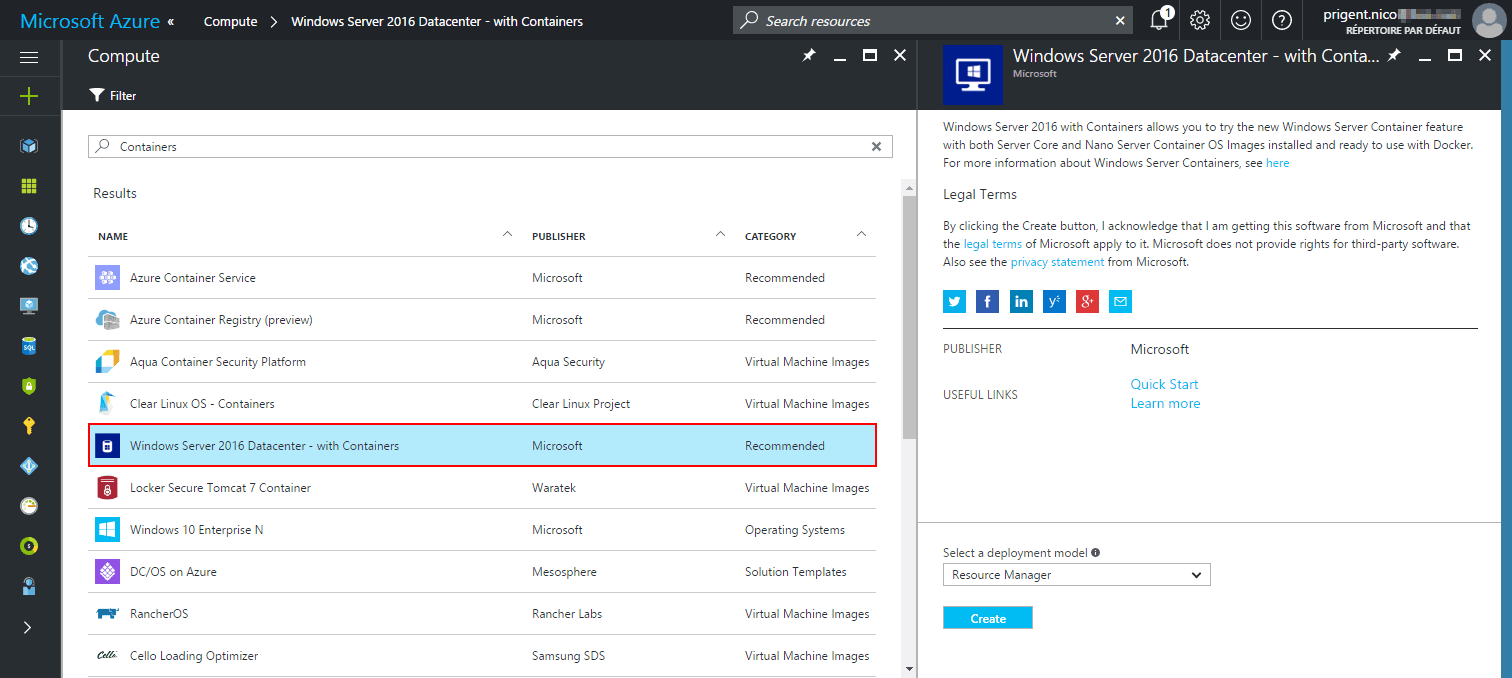Clear the Containers search text

point(877,146)
